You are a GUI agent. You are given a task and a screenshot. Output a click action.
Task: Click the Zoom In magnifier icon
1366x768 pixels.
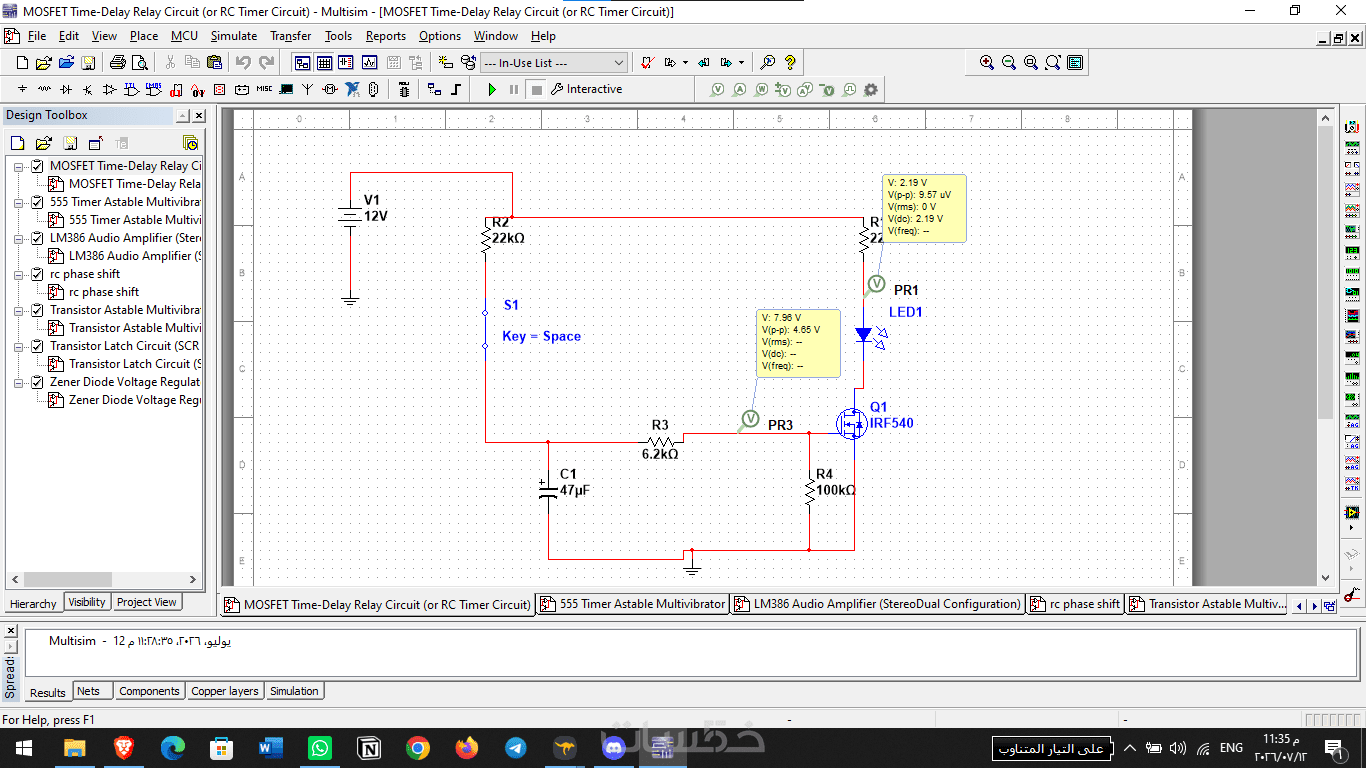[987, 62]
